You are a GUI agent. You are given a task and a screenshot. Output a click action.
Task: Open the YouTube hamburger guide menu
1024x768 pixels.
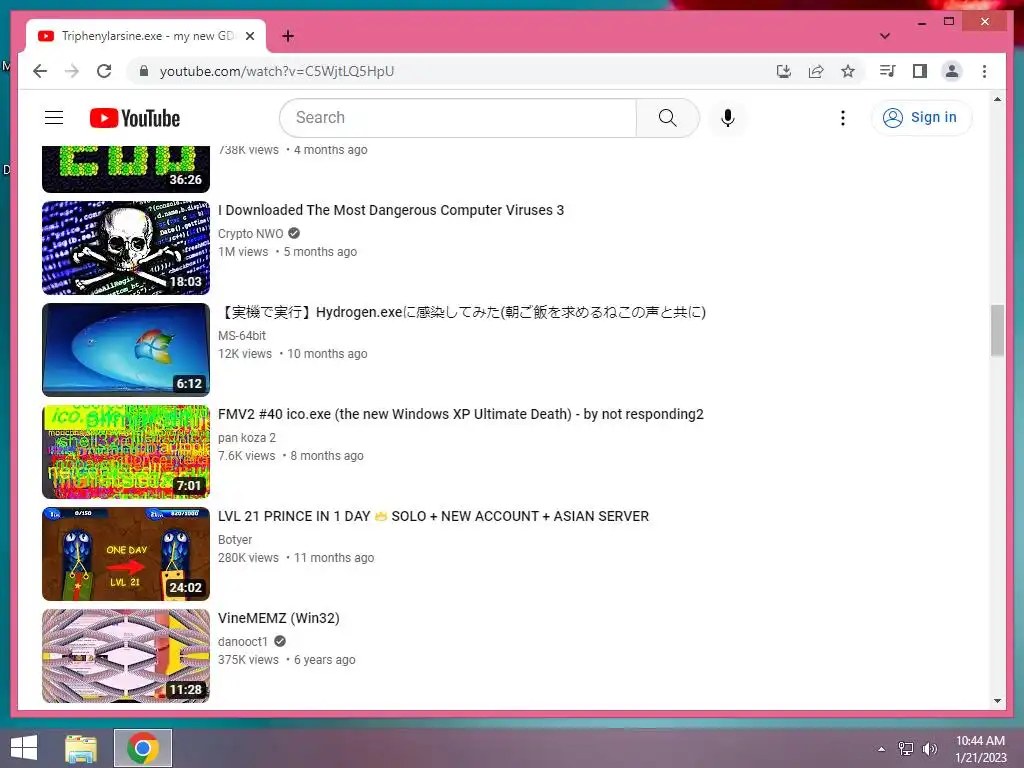[x=54, y=118]
